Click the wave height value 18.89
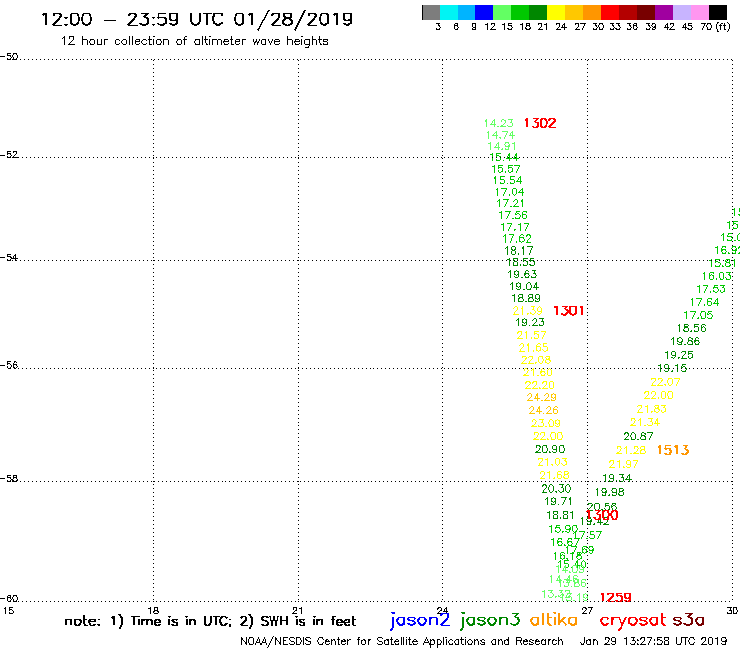740x650 pixels. pyautogui.click(x=526, y=298)
